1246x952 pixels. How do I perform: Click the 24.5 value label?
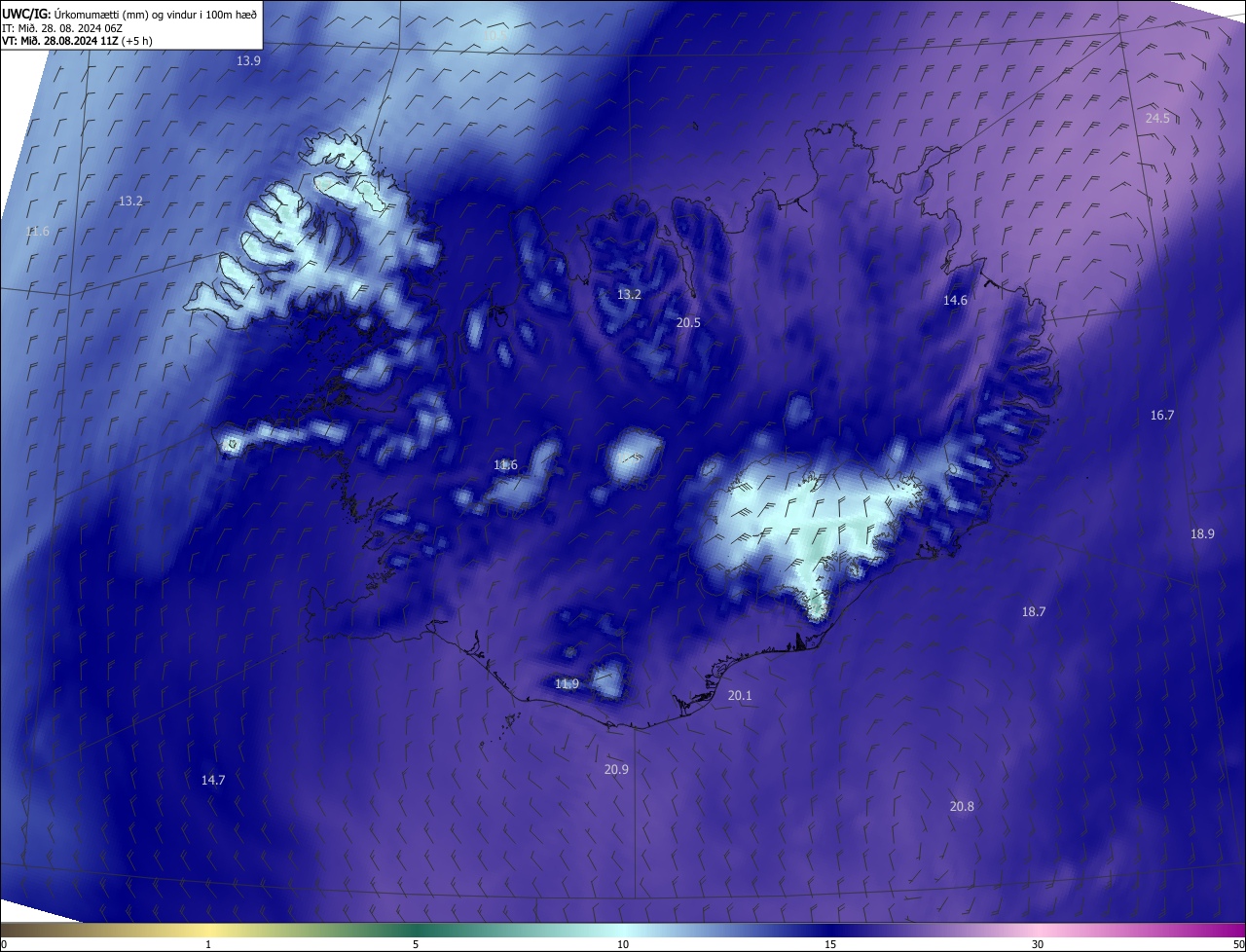(1157, 118)
